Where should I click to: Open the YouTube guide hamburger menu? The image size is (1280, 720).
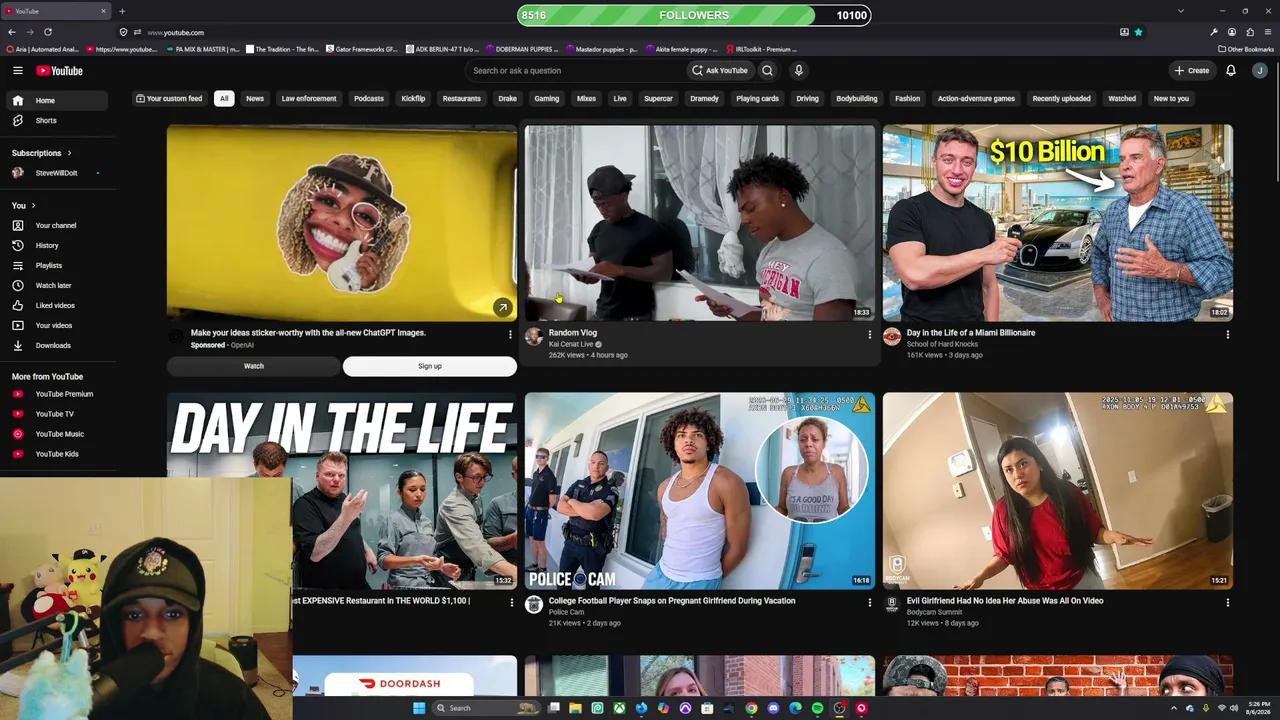pos(17,70)
